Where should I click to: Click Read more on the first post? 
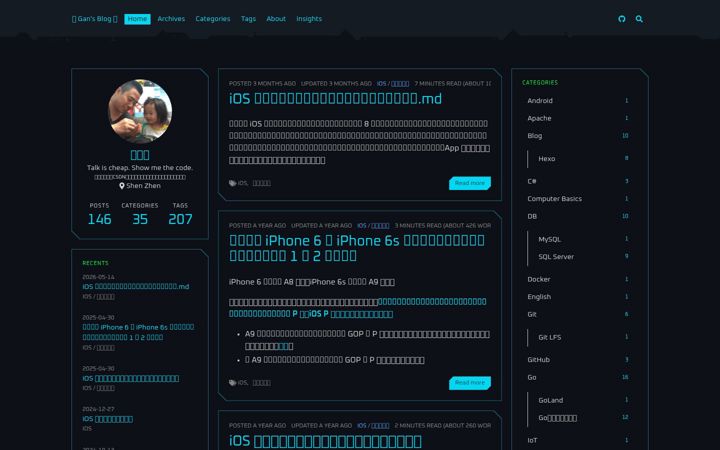470,183
